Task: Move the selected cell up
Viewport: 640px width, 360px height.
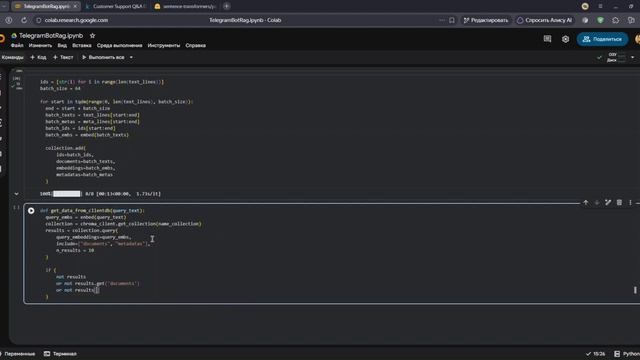Action: point(586,202)
